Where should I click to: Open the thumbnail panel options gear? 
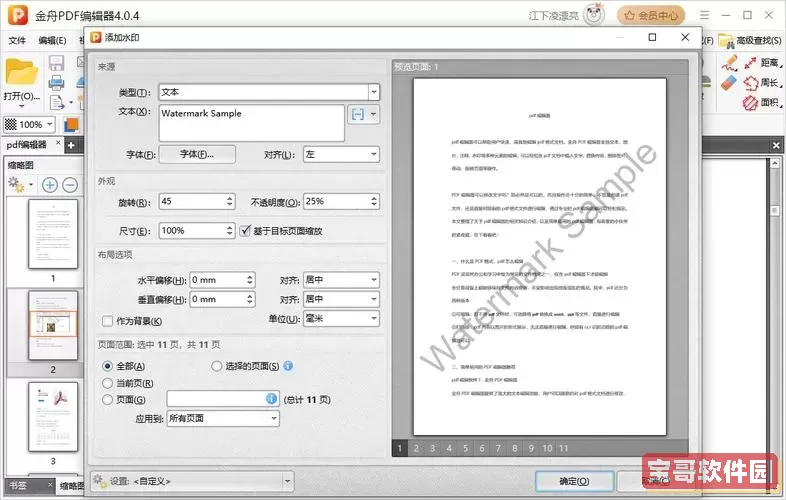16,185
